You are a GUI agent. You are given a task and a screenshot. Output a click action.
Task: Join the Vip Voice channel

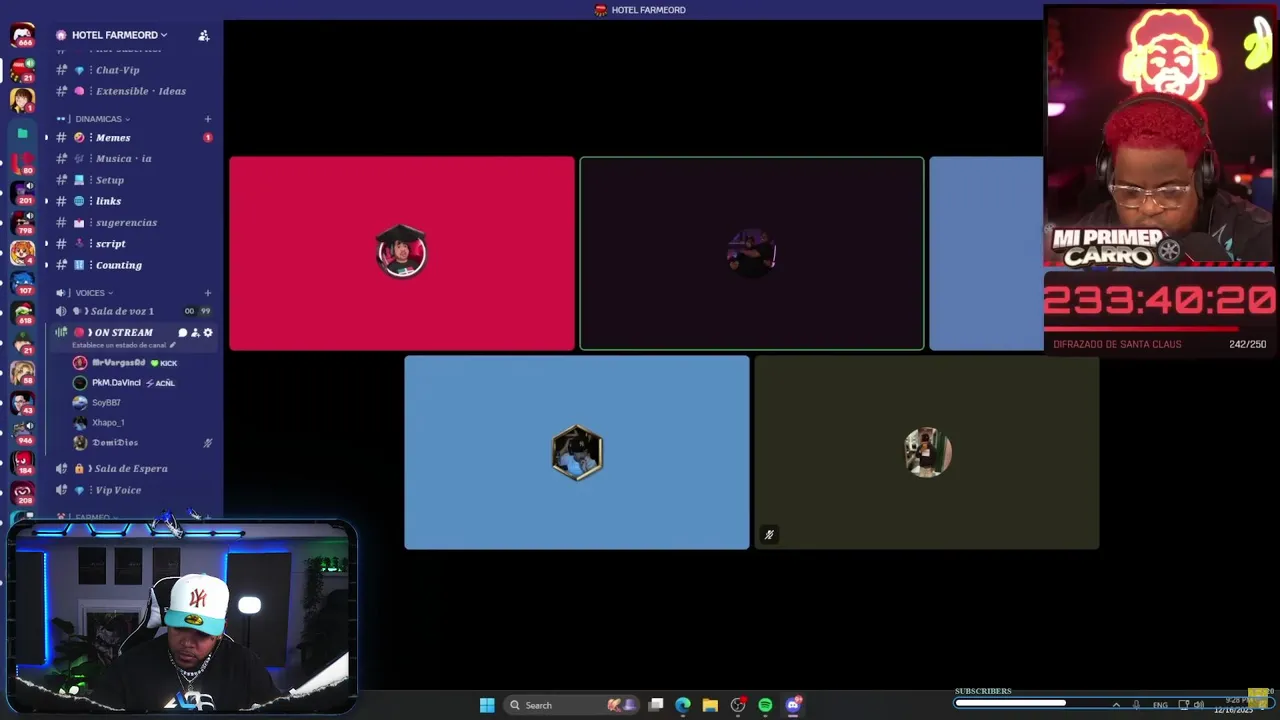(118, 490)
